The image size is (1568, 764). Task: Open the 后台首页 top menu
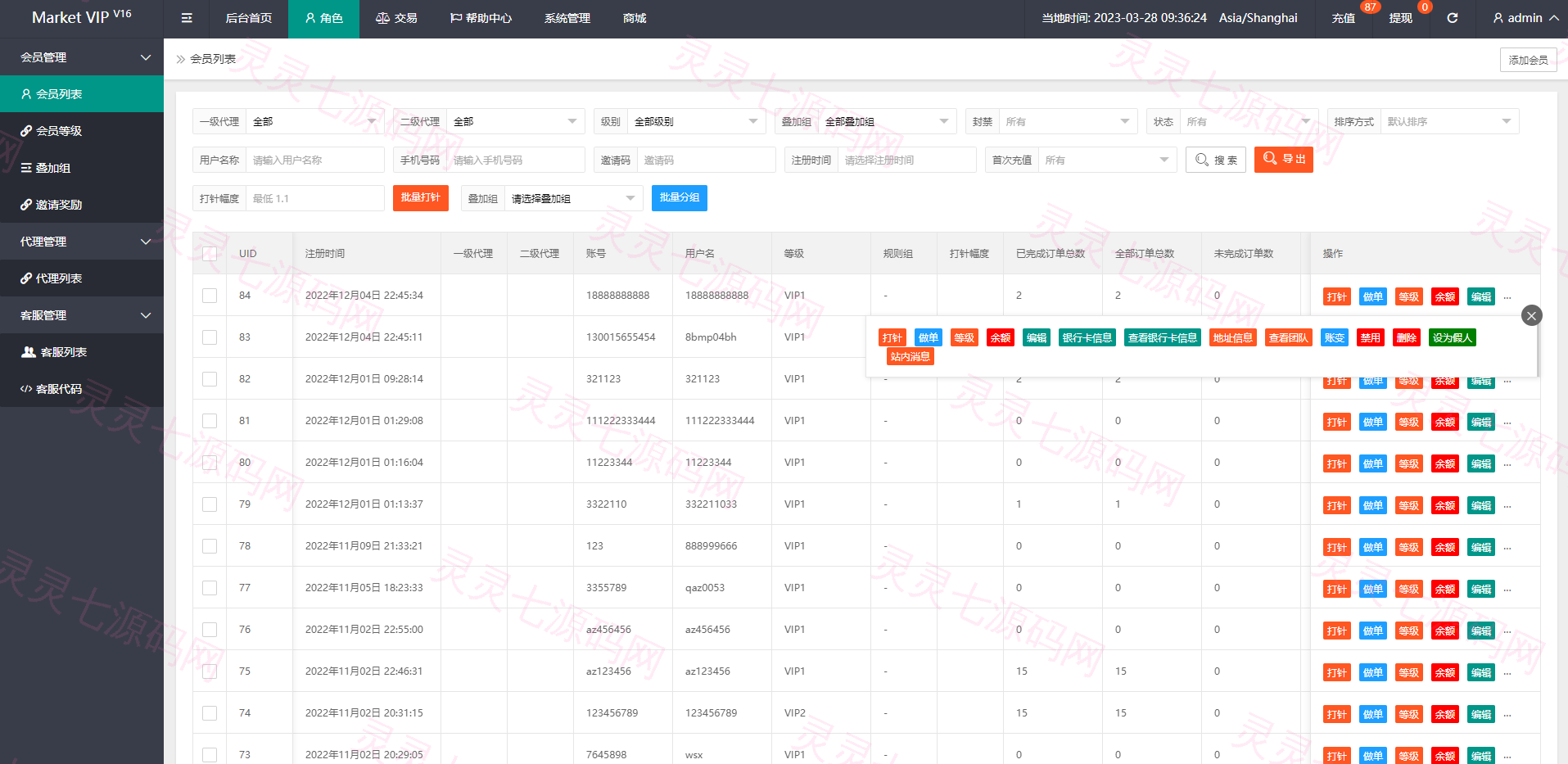(249, 18)
